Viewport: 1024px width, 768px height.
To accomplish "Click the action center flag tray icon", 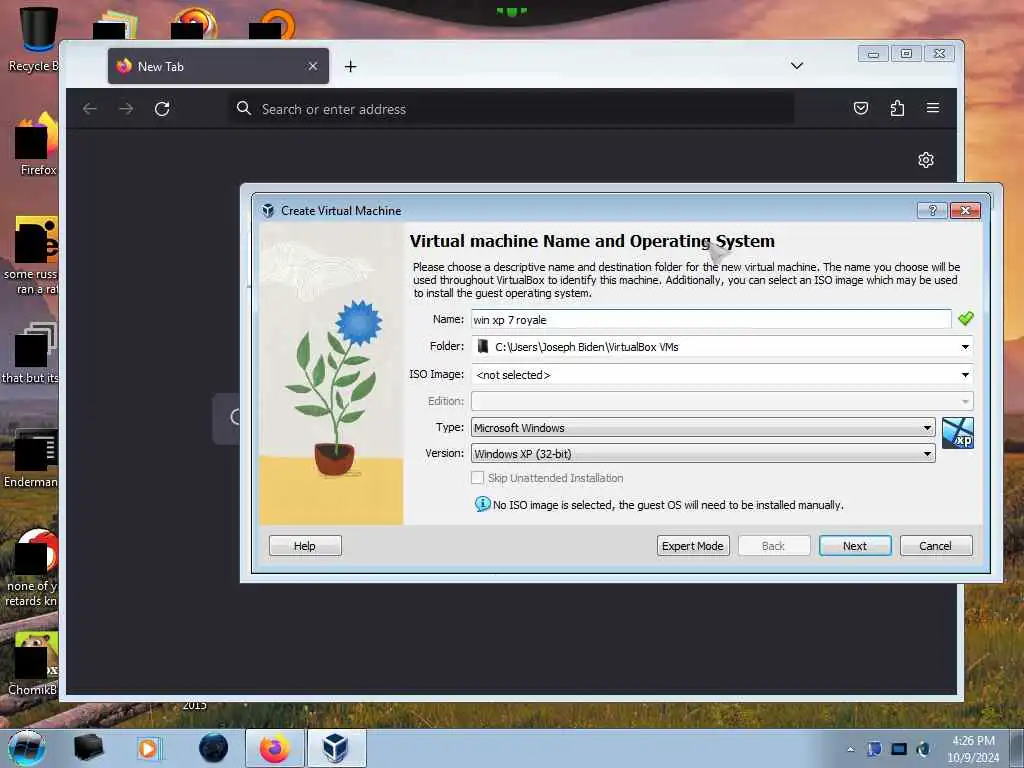I will point(874,749).
